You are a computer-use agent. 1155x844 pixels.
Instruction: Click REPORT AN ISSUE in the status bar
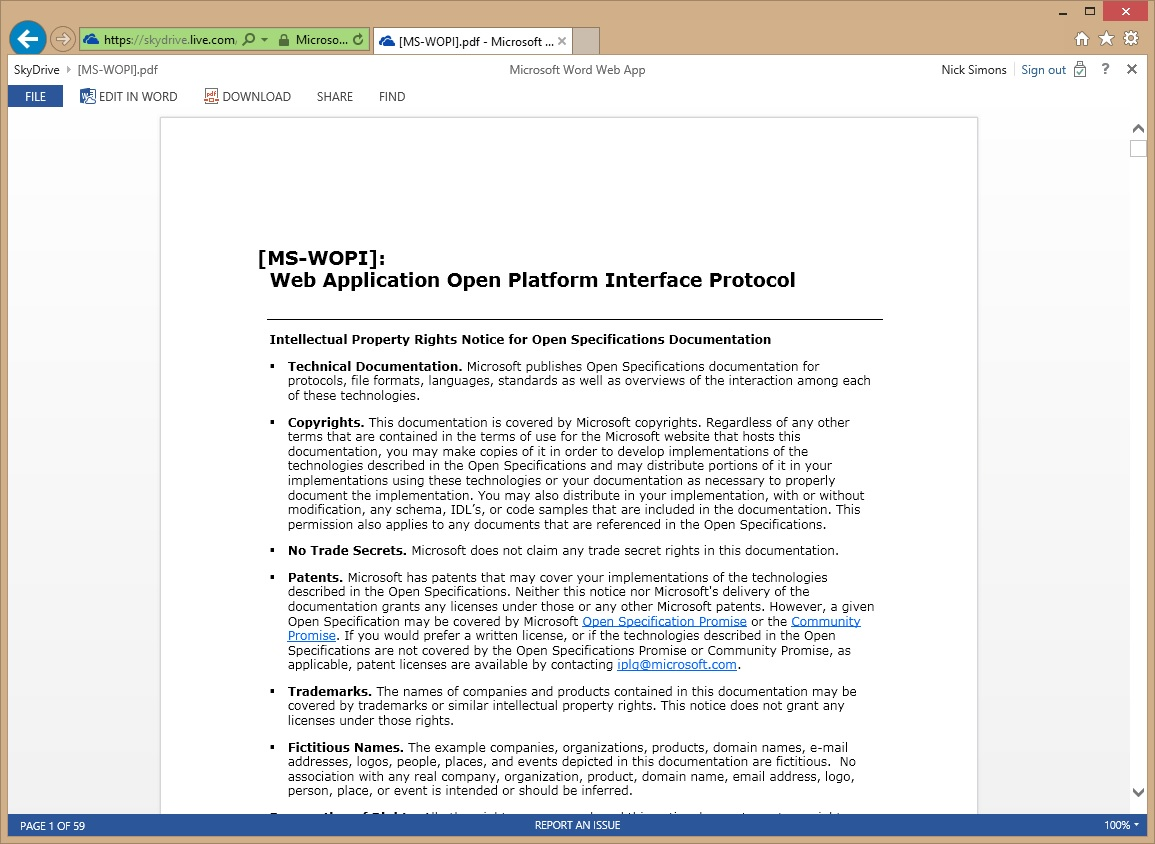(577, 825)
